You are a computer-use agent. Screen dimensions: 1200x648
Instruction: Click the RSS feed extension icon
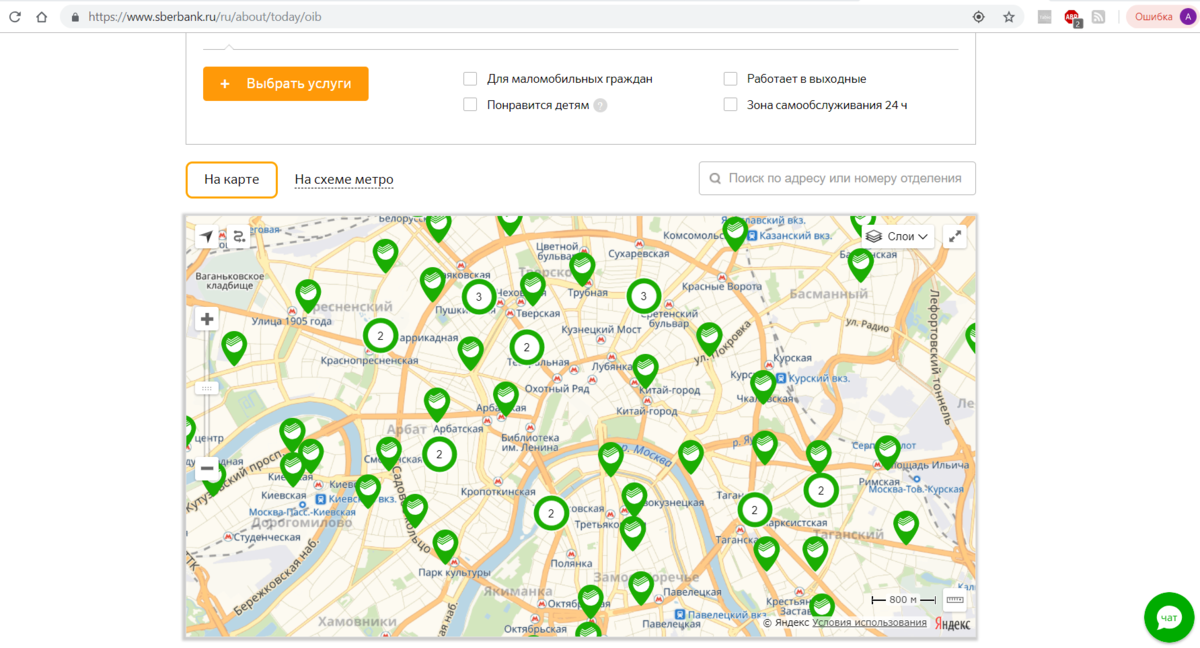1099,17
